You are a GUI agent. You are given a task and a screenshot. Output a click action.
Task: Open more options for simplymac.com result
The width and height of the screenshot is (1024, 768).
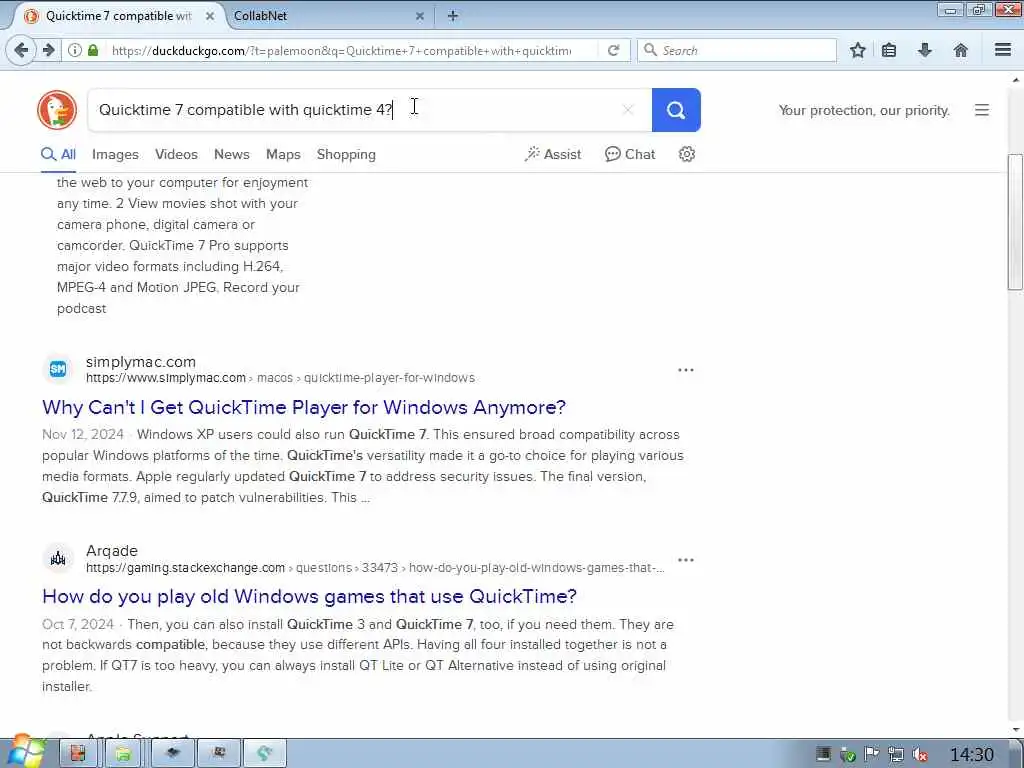click(x=686, y=370)
